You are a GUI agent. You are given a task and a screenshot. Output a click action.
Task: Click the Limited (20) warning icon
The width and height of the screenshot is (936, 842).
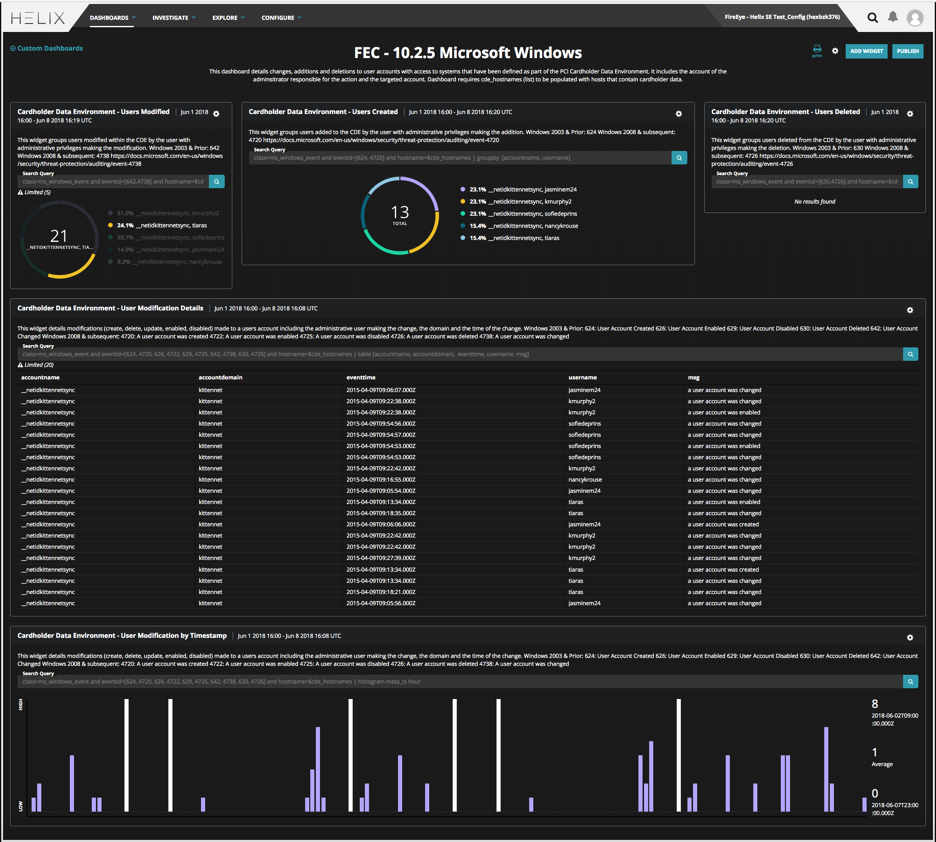(x=20, y=365)
